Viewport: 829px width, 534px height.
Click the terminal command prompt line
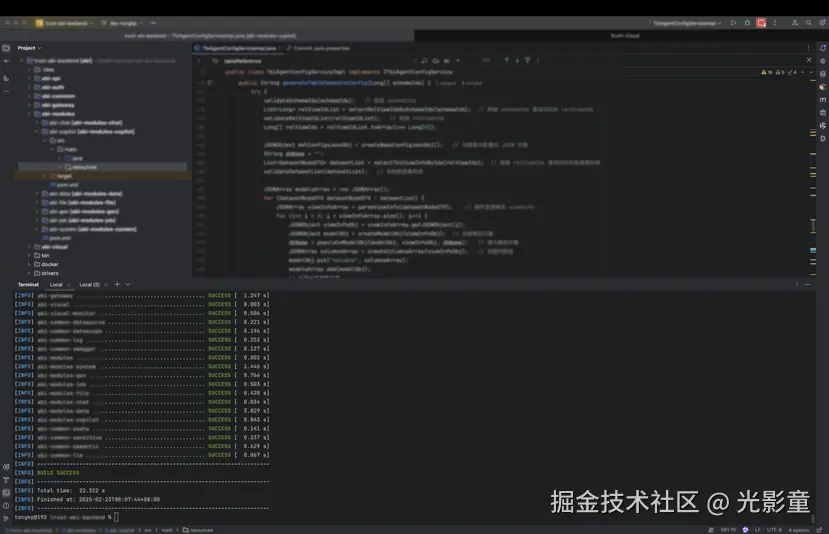(x=67, y=517)
